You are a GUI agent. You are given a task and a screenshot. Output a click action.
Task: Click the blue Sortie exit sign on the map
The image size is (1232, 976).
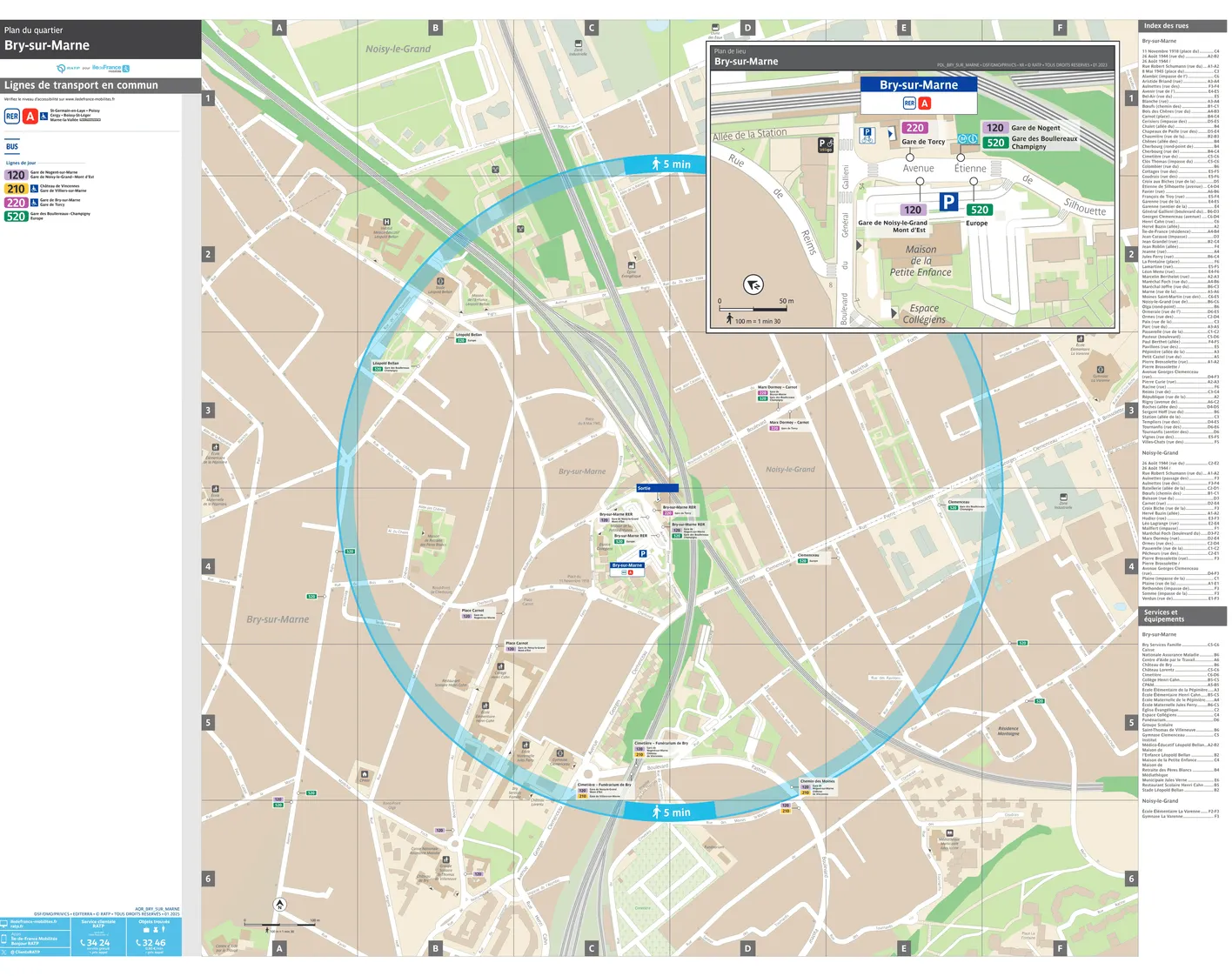click(657, 488)
